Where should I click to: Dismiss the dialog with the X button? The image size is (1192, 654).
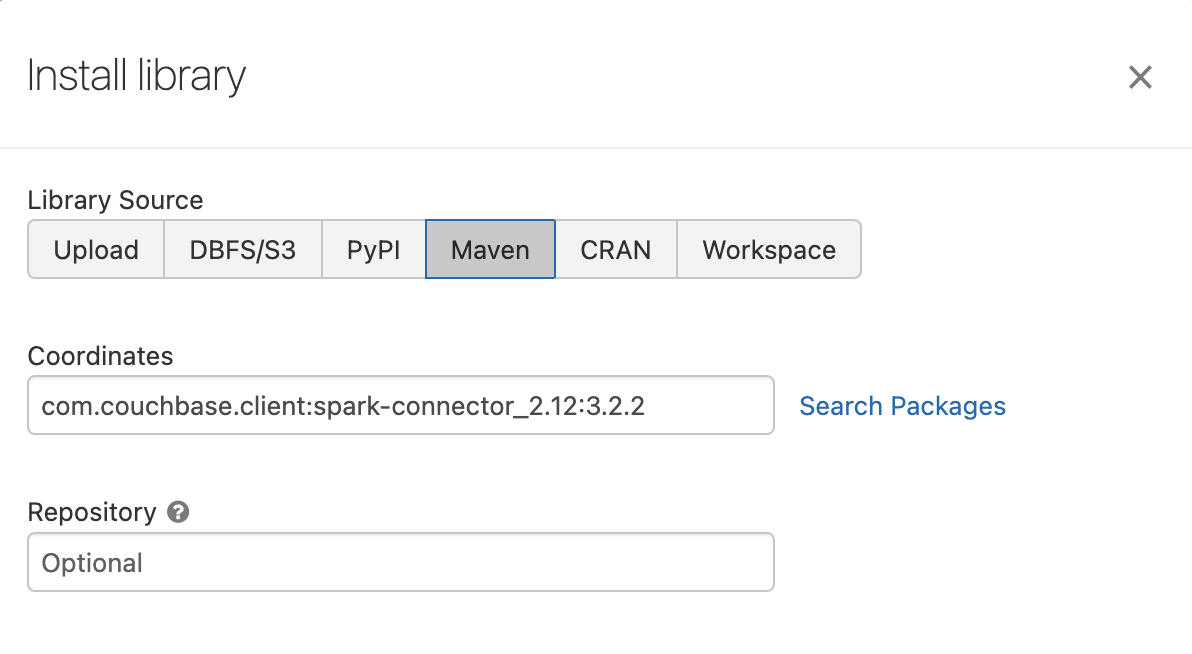(1140, 77)
